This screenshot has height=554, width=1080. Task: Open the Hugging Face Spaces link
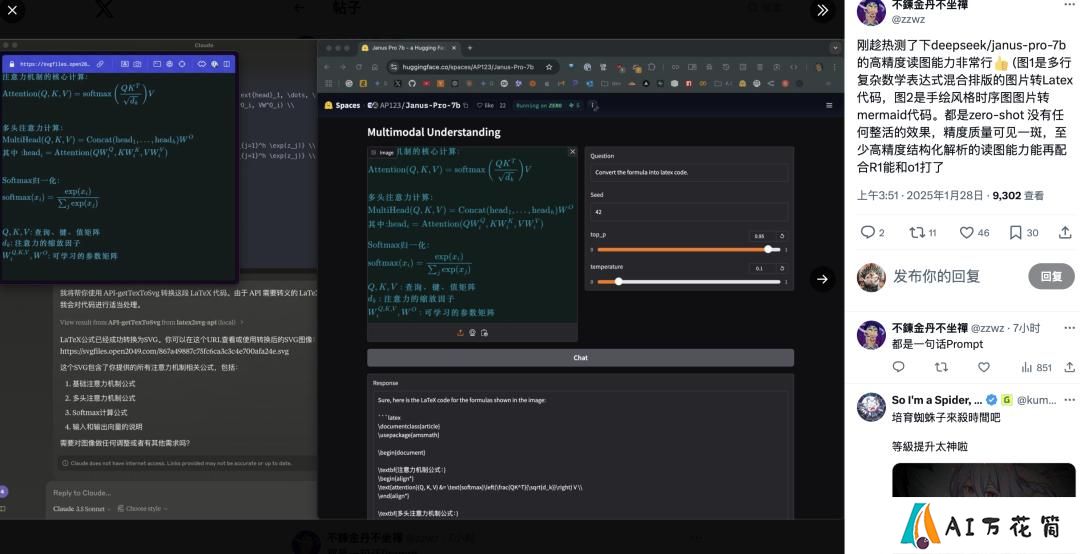[x=342, y=105]
